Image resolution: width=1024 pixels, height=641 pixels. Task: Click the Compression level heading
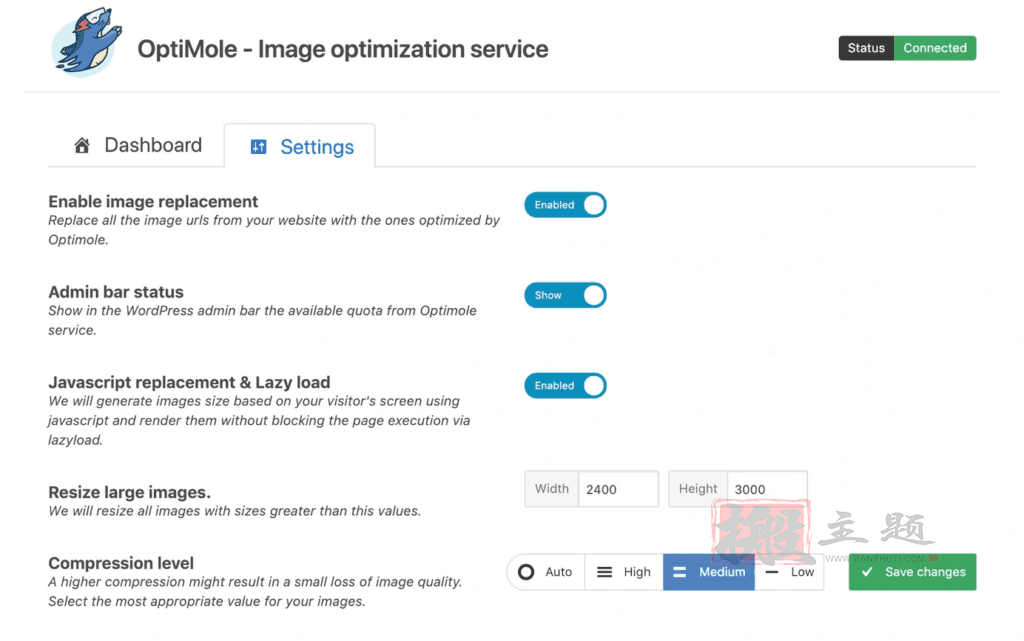click(121, 563)
